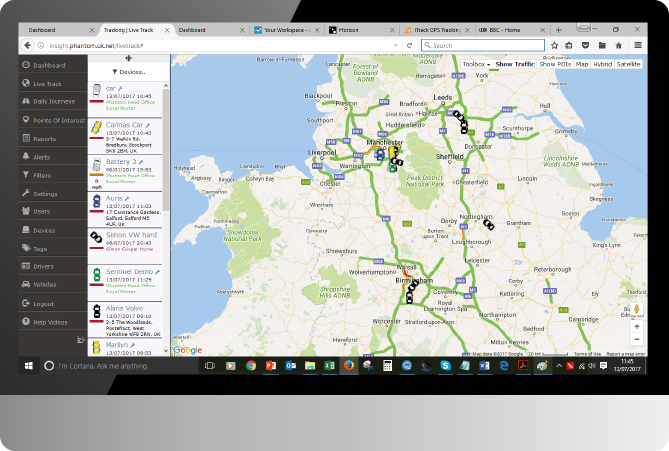Click the device list scrollbar thumb

pyautogui.click(x=166, y=149)
